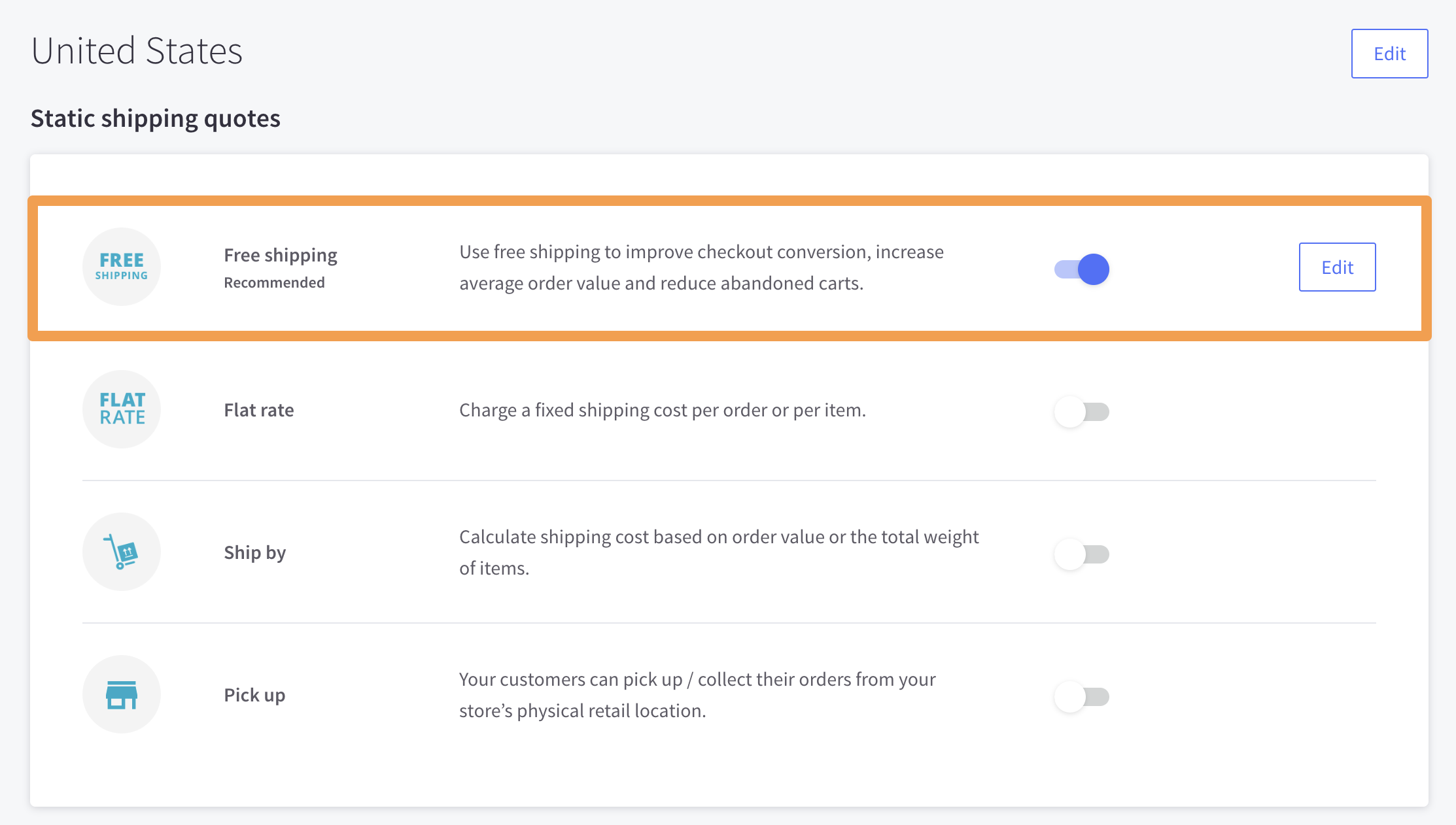The image size is (1456, 825).
Task: Click the Flat rate description text
Action: tap(663, 410)
